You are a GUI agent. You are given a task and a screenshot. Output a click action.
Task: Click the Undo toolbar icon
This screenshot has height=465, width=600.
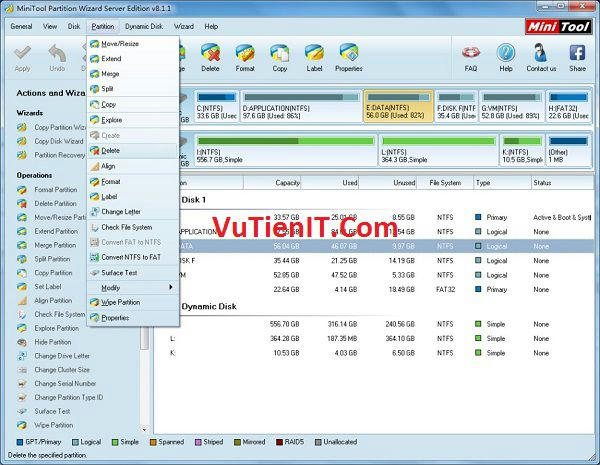click(57, 54)
